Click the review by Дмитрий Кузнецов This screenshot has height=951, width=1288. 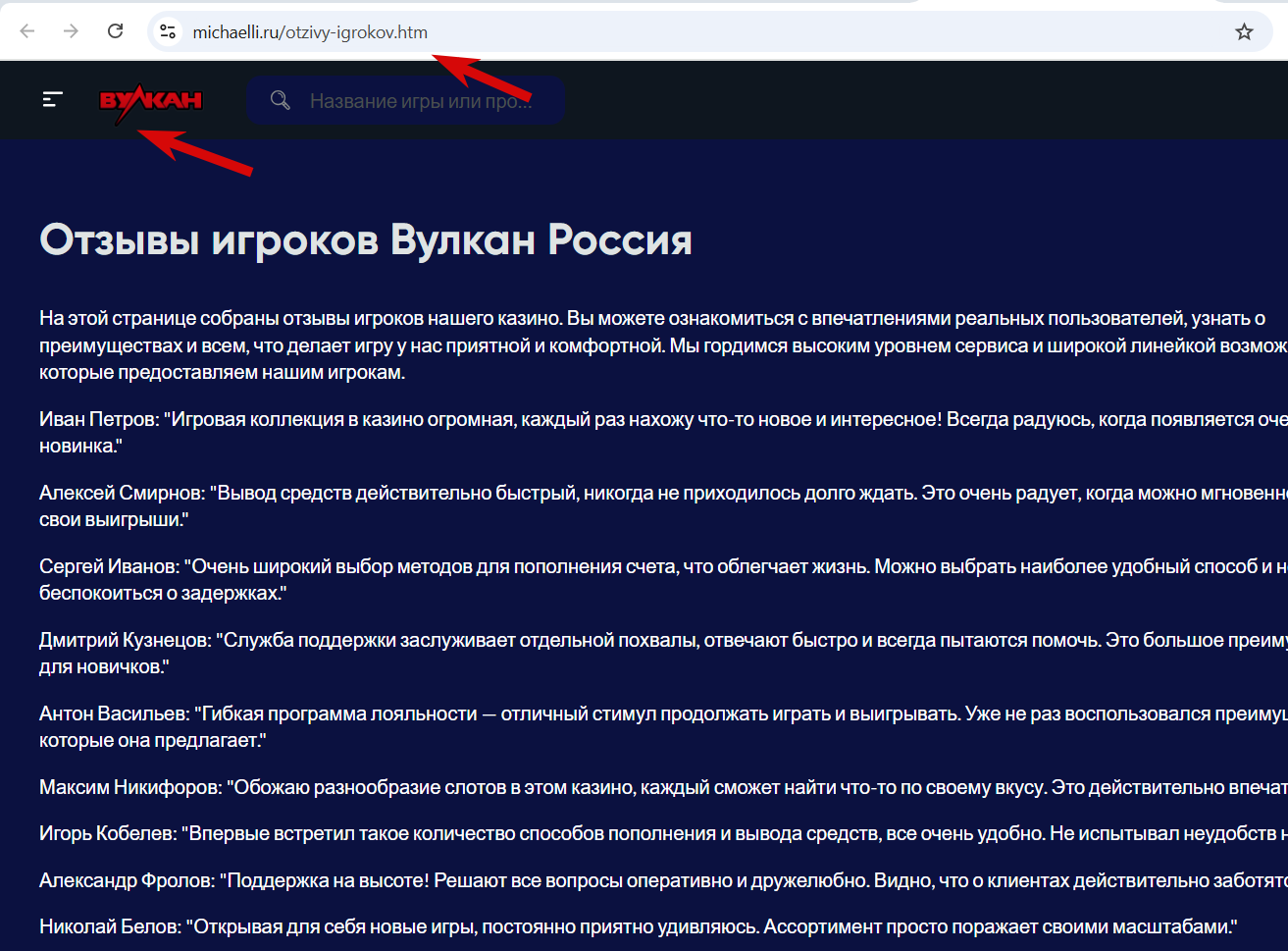pyautogui.click(x=663, y=653)
